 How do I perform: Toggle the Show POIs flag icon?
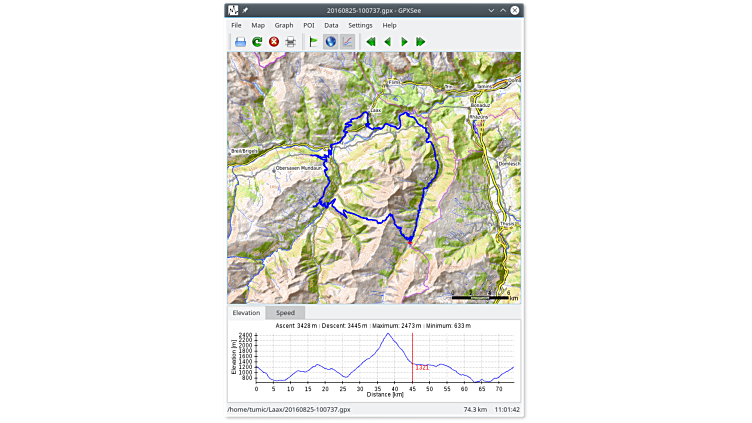313,42
